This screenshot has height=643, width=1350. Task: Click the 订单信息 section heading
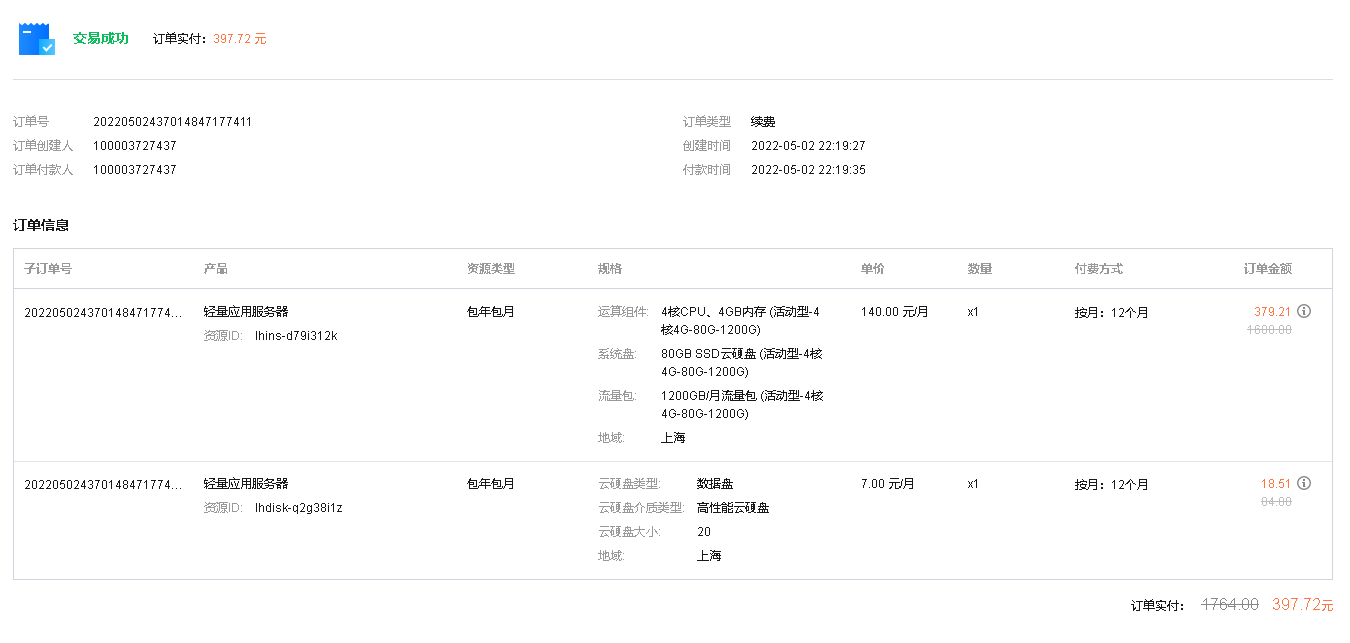pos(41,225)
